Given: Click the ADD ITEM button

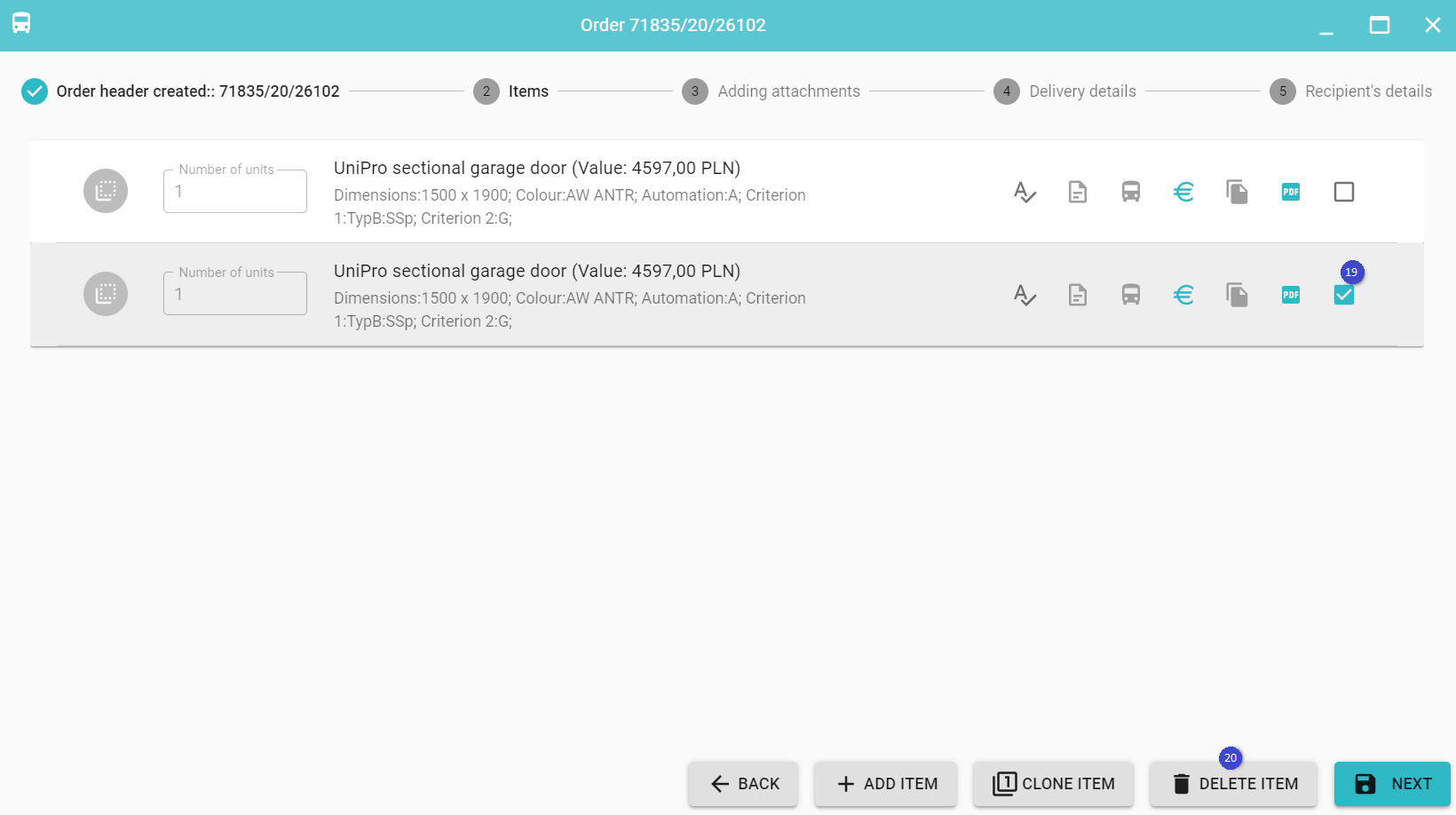Looking at the screenshot, I should (x=886, y=784).
